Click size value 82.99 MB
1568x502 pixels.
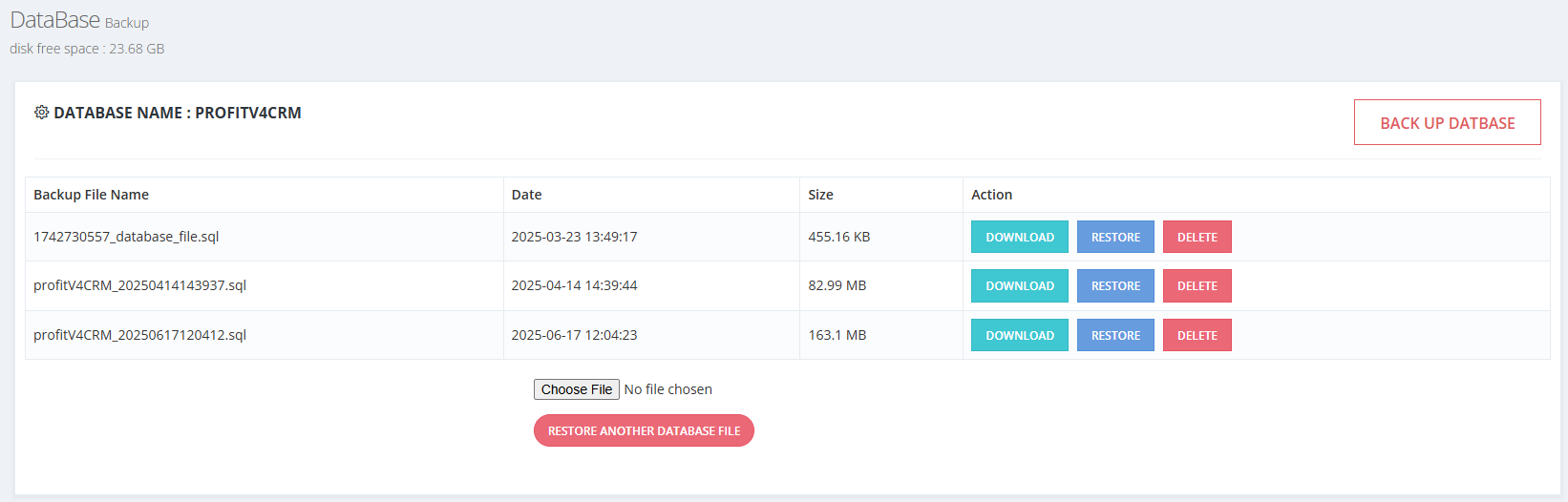(x=837, y=285)
